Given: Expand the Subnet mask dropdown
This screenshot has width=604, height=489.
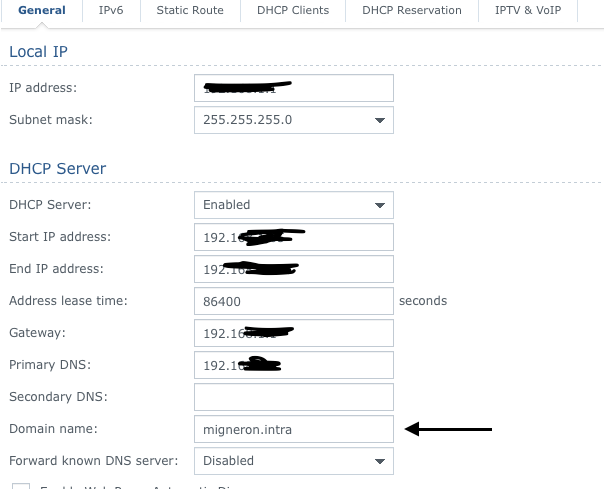Looking at the screenshot, I should [x=293, y=120].
